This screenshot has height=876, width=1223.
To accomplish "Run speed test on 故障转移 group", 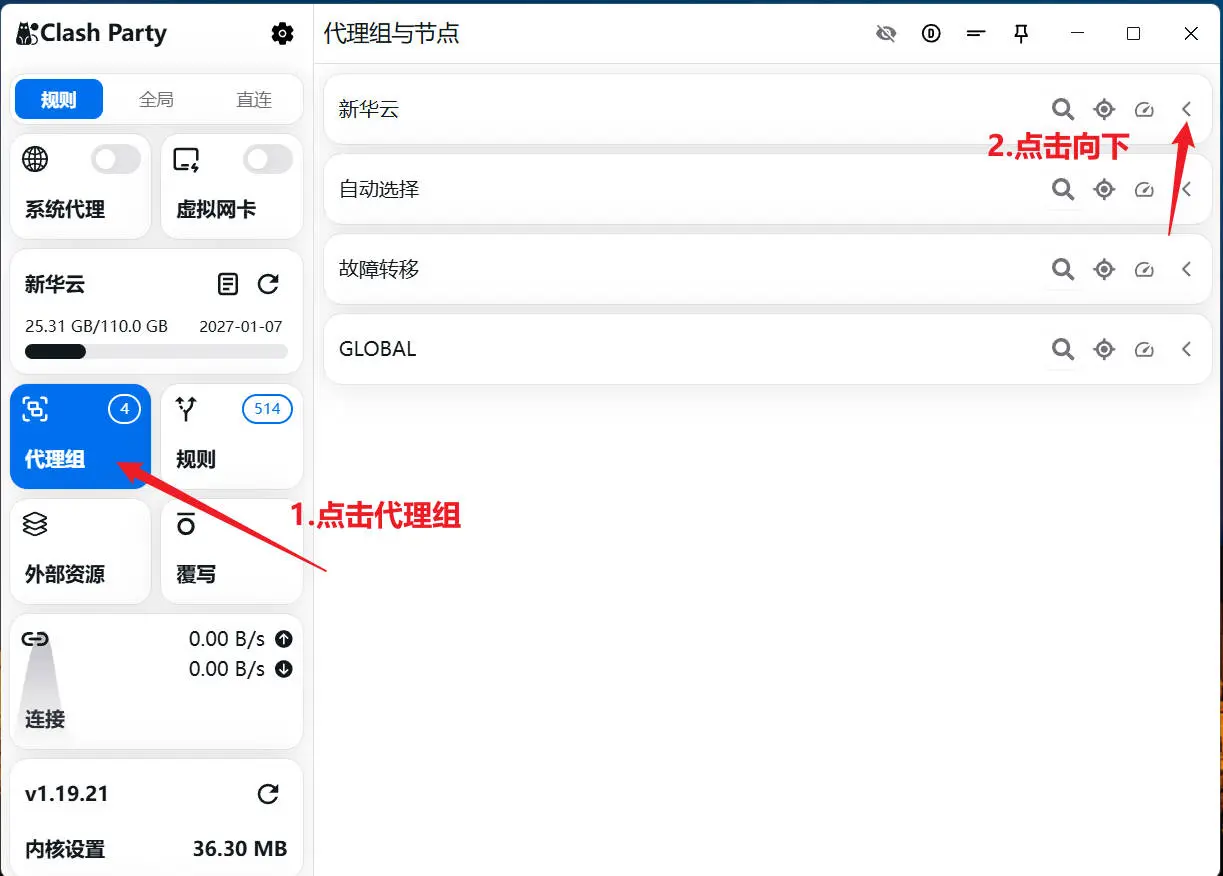I will click(x=1145, y=269).
